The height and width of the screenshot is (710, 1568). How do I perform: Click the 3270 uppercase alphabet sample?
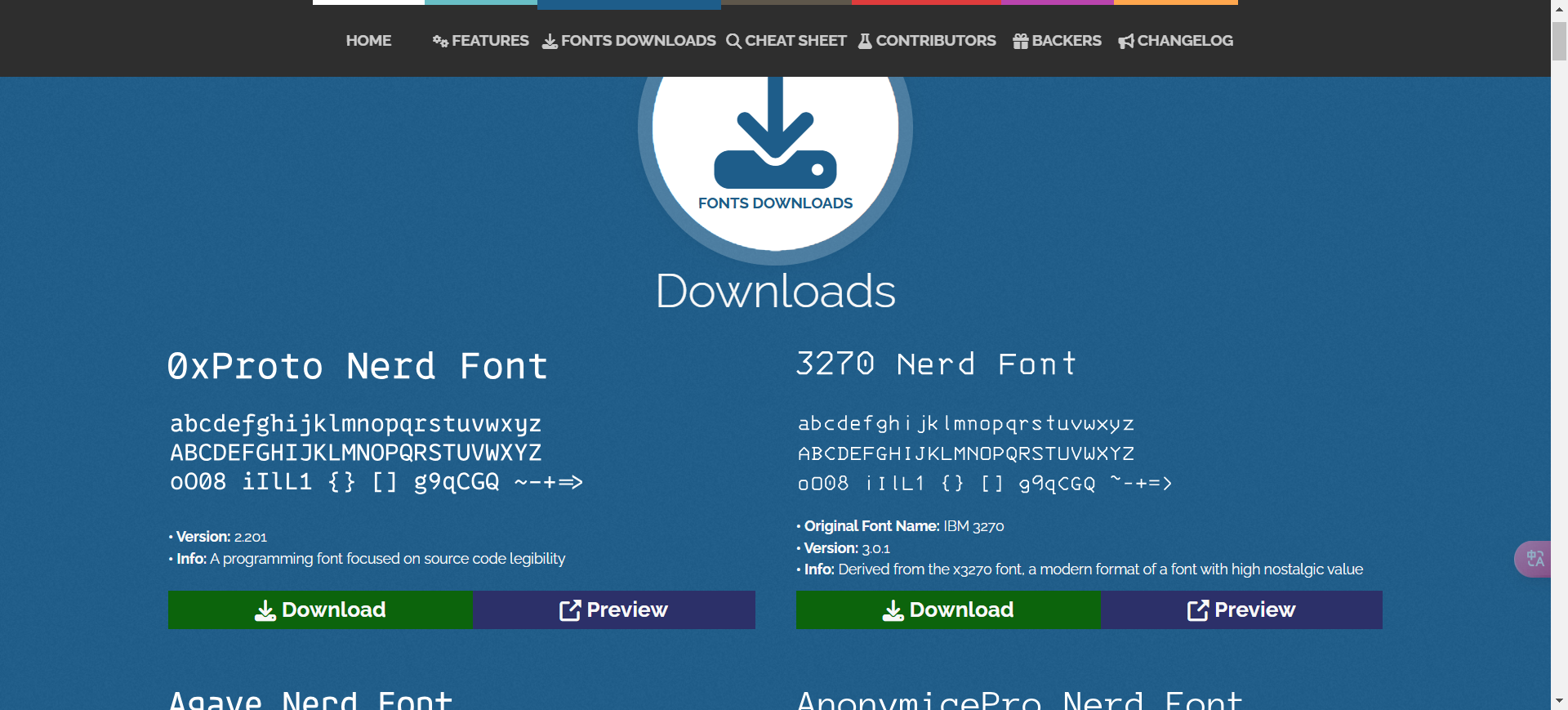click(966, 453)
